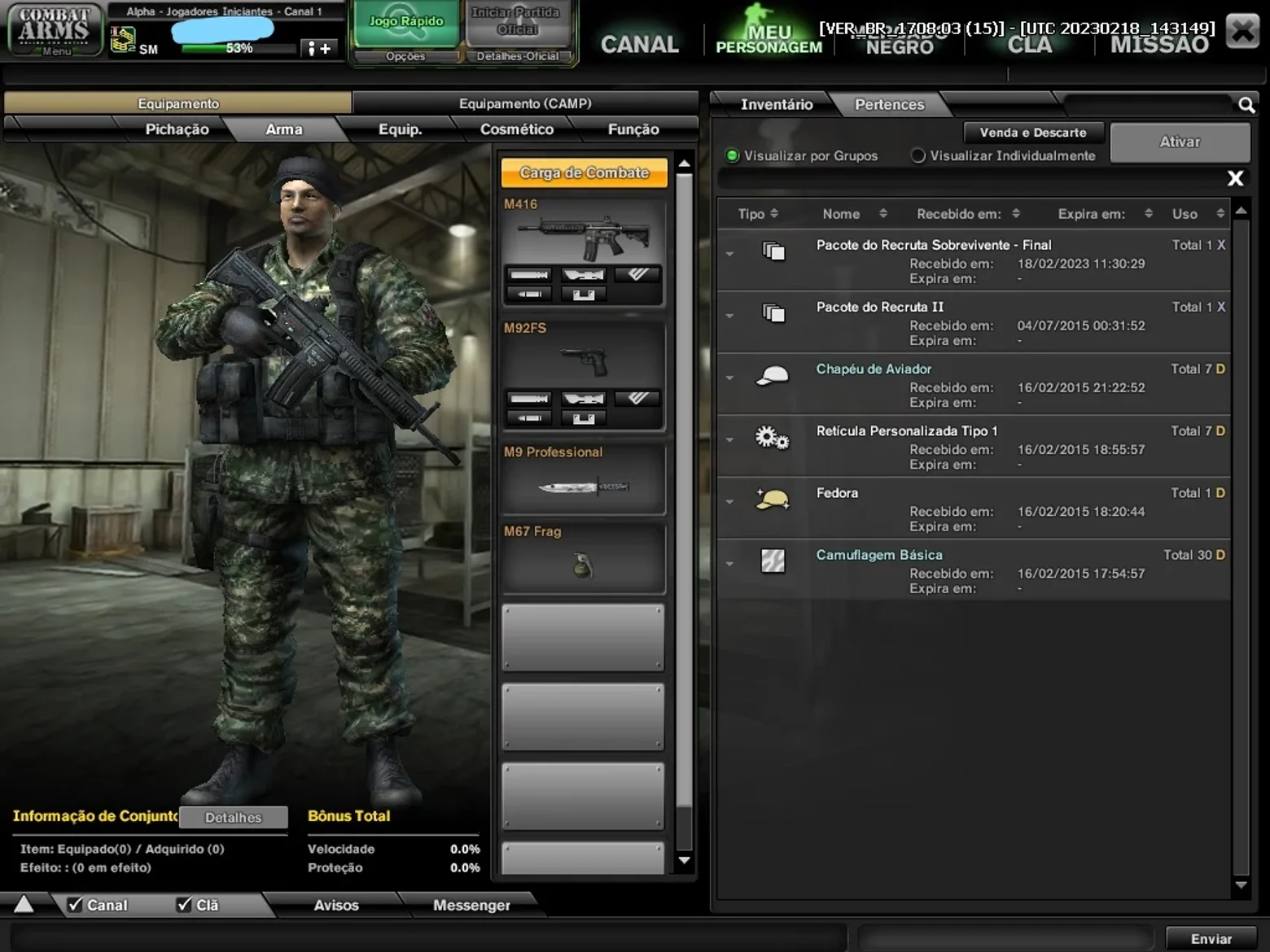Click the 53% experience progress bar

click(239, 49)
